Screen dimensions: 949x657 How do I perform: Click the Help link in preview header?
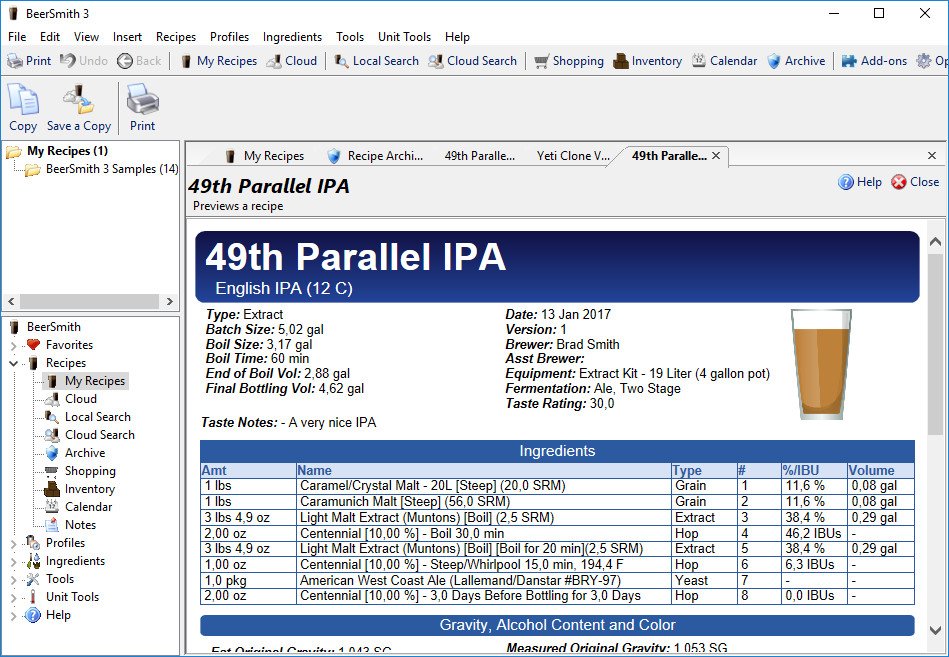coord(860,182)
